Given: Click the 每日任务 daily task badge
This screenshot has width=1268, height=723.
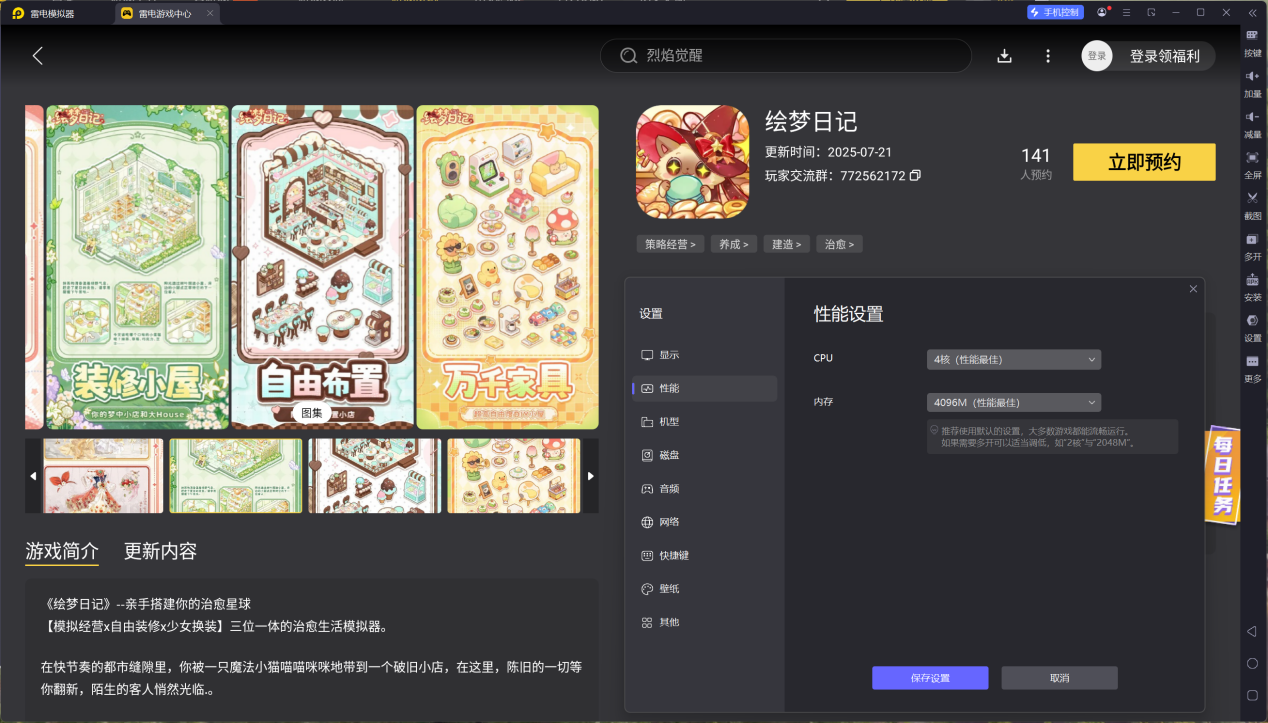Looking at the screenshot, I should 1223,477.
